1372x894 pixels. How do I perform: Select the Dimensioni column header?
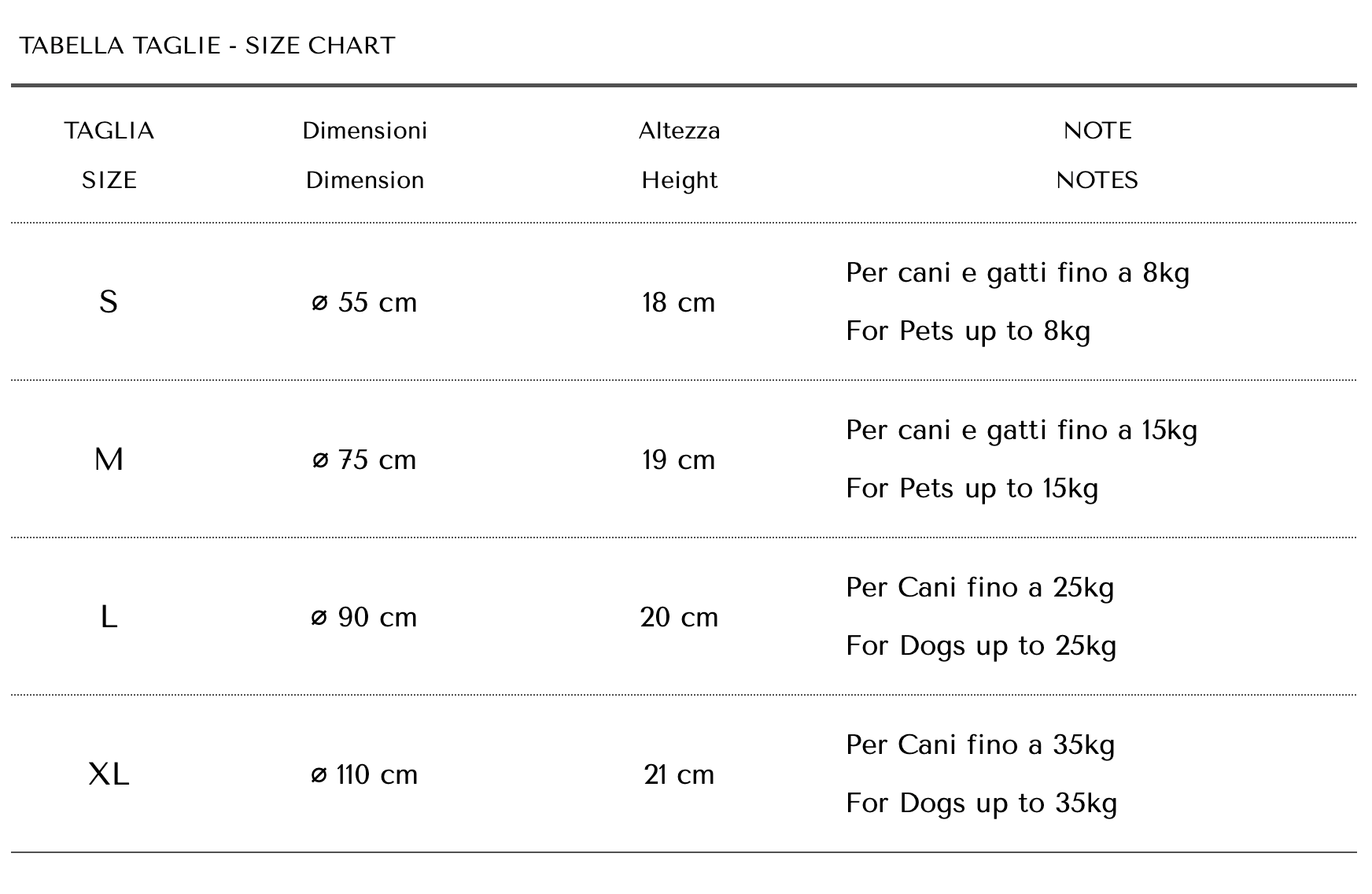click(365, 131)
